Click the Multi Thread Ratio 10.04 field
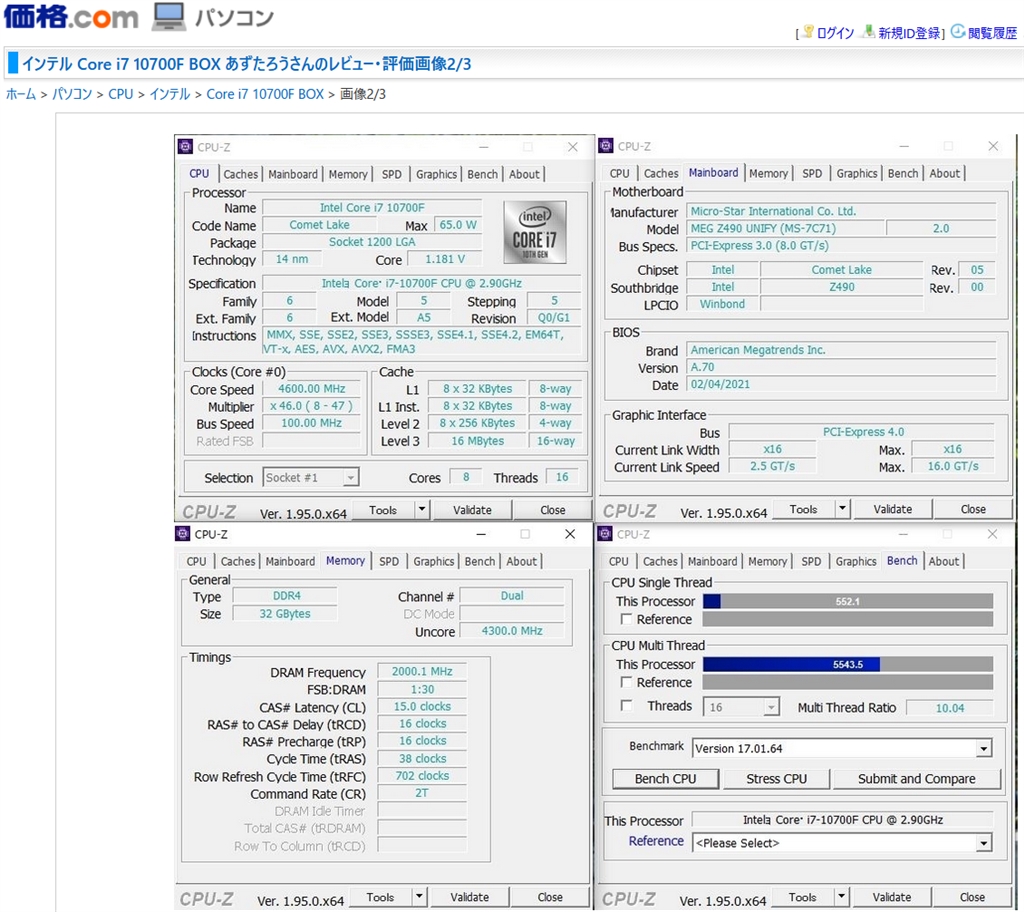Image resolution: width=1024 pixels, height=912 pixels. (950, 708)
